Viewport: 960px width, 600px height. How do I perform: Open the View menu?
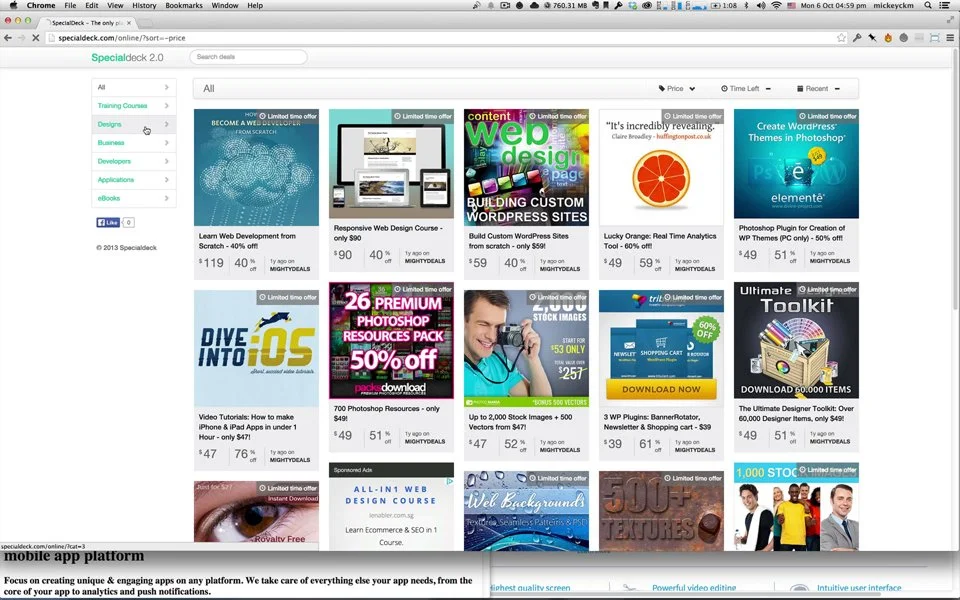(x=115, y=6)
